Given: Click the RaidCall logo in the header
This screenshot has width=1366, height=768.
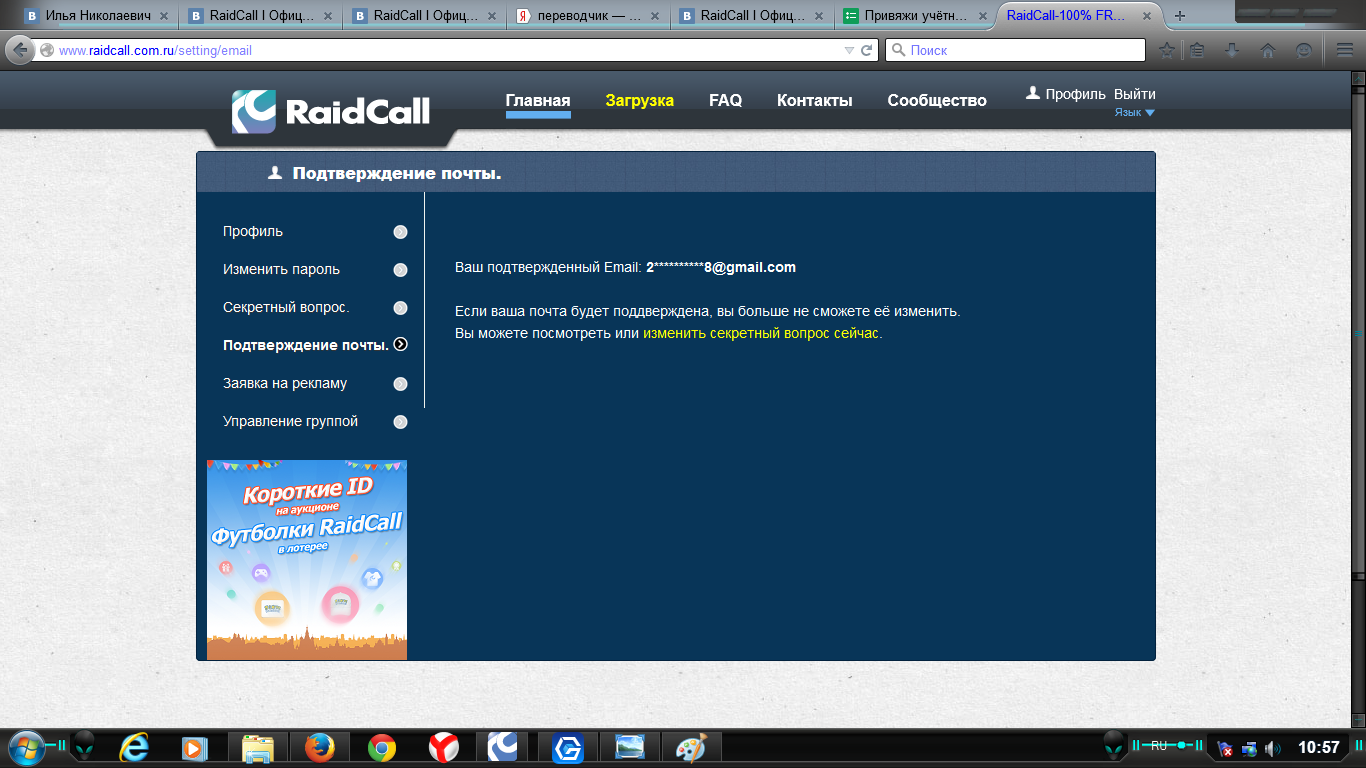Looking at the screenshot, I should (331, 110).
